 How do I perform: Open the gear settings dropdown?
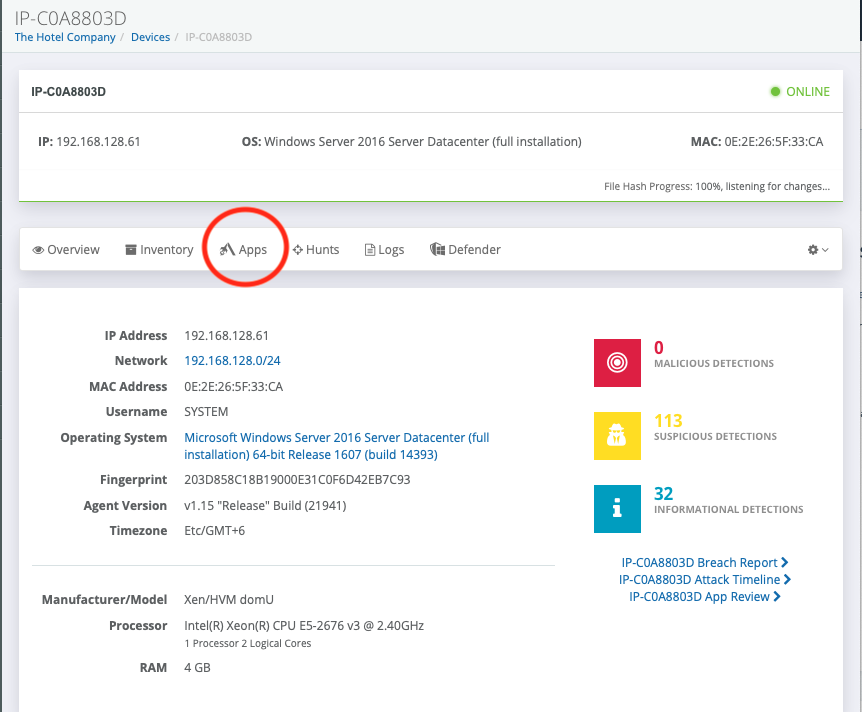(x=817, y=250)
